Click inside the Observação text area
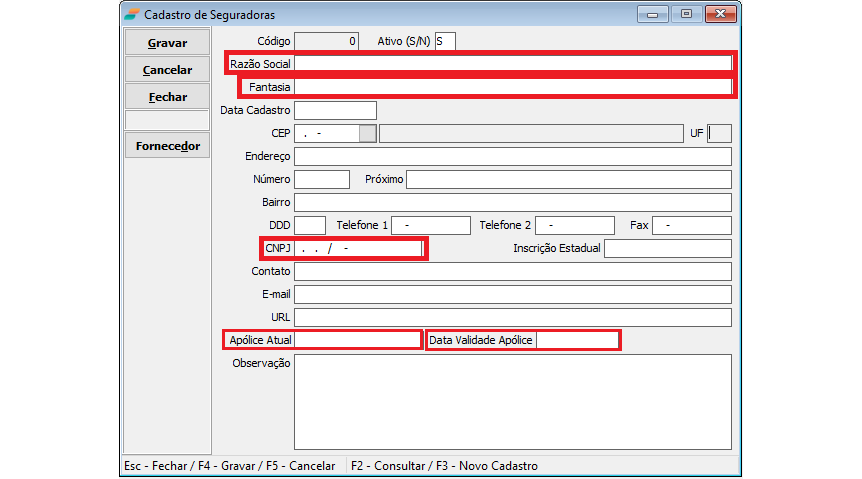 pos(513,401)
